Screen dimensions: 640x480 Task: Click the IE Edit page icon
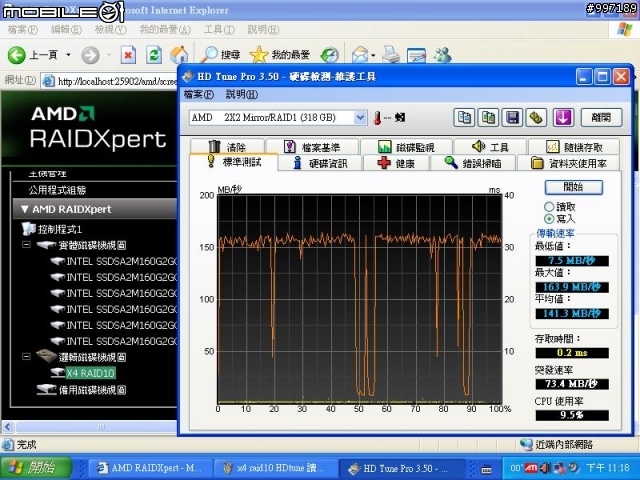pyautogui.click(x=416, y=55)
